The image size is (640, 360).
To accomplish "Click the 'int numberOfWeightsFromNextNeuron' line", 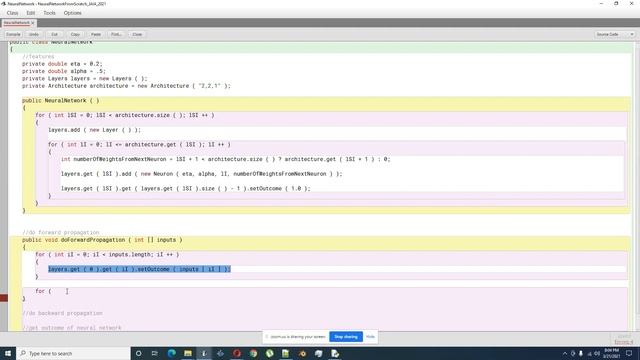I will pyautogui.click(x=226, y=159).
